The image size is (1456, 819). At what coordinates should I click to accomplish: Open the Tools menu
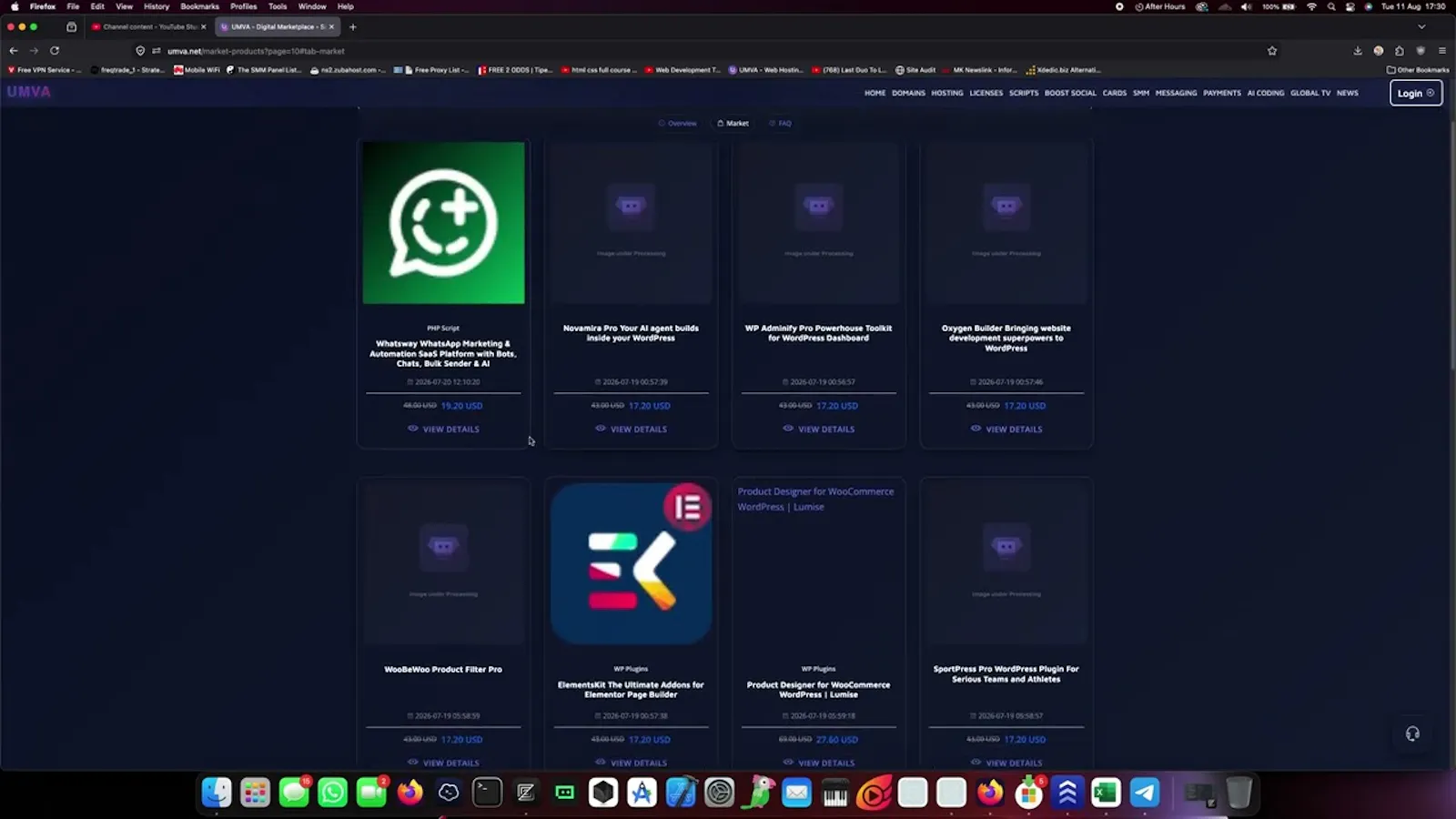click(278, 6)
